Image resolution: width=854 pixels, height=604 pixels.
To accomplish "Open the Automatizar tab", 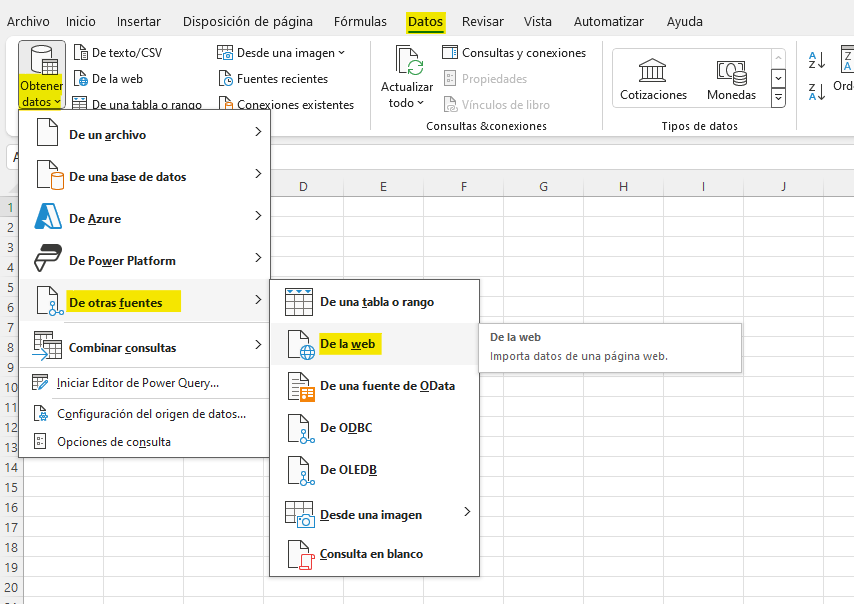I will tap(608, 22).
